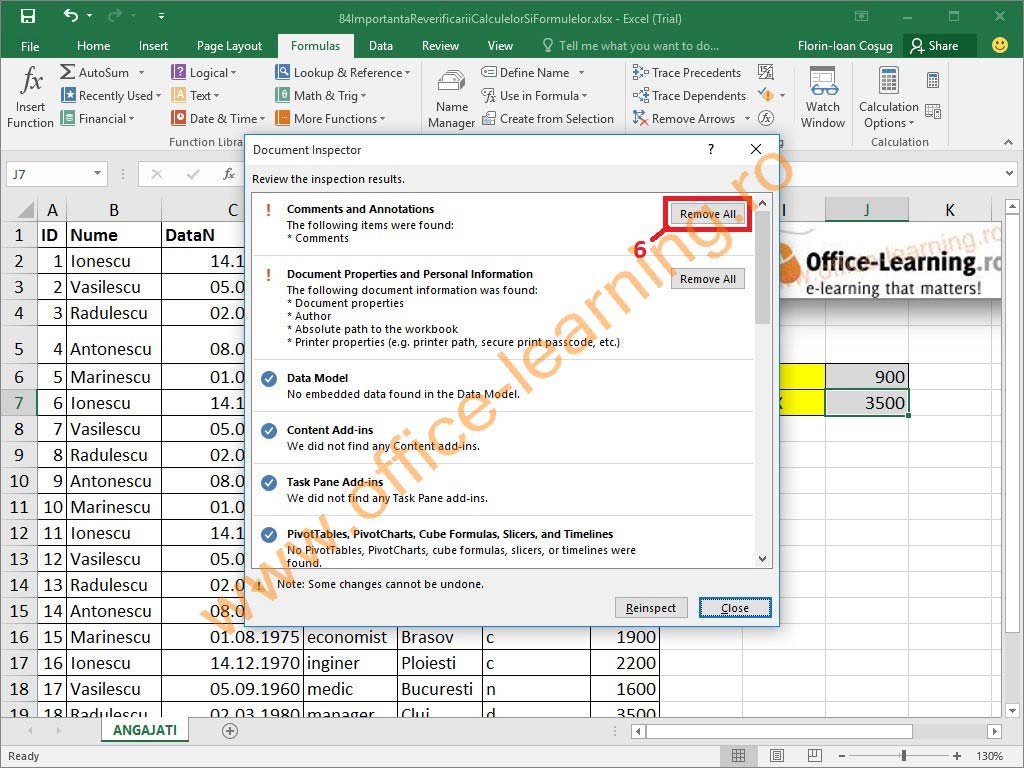Click the AutoSum sigma icon

tap(67, 72)
